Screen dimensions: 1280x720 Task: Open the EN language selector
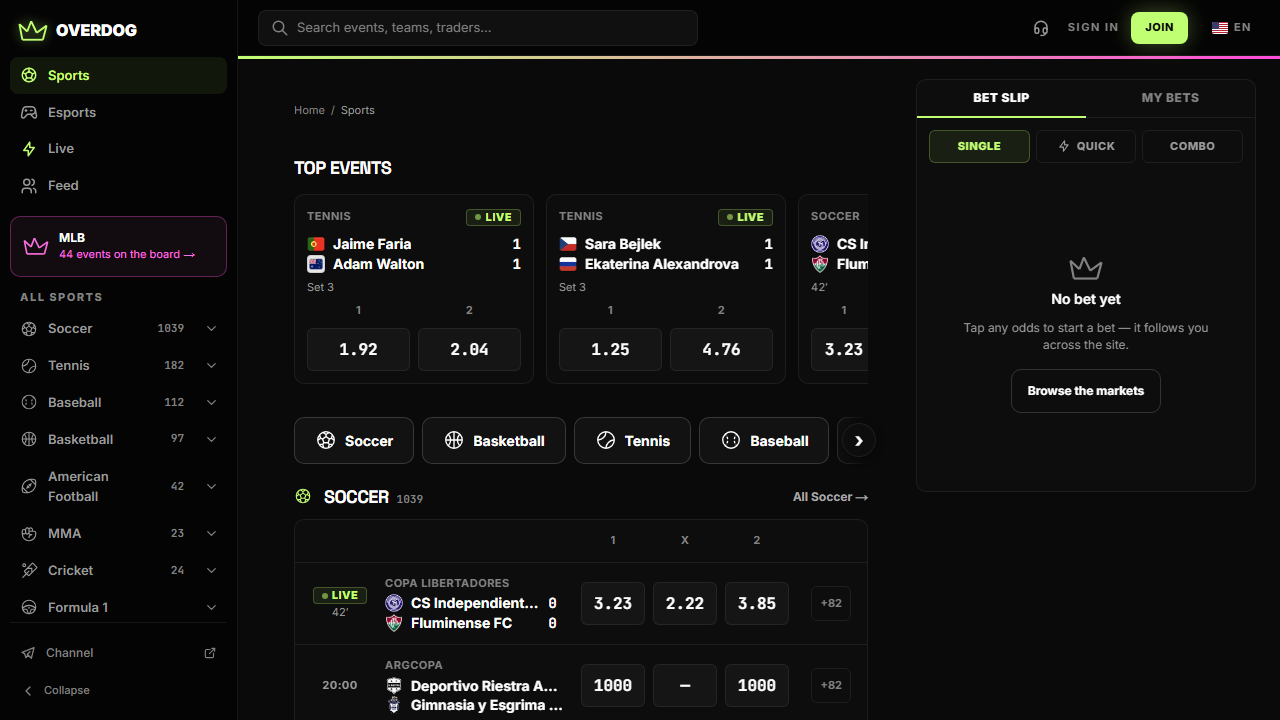(1232, 28)
